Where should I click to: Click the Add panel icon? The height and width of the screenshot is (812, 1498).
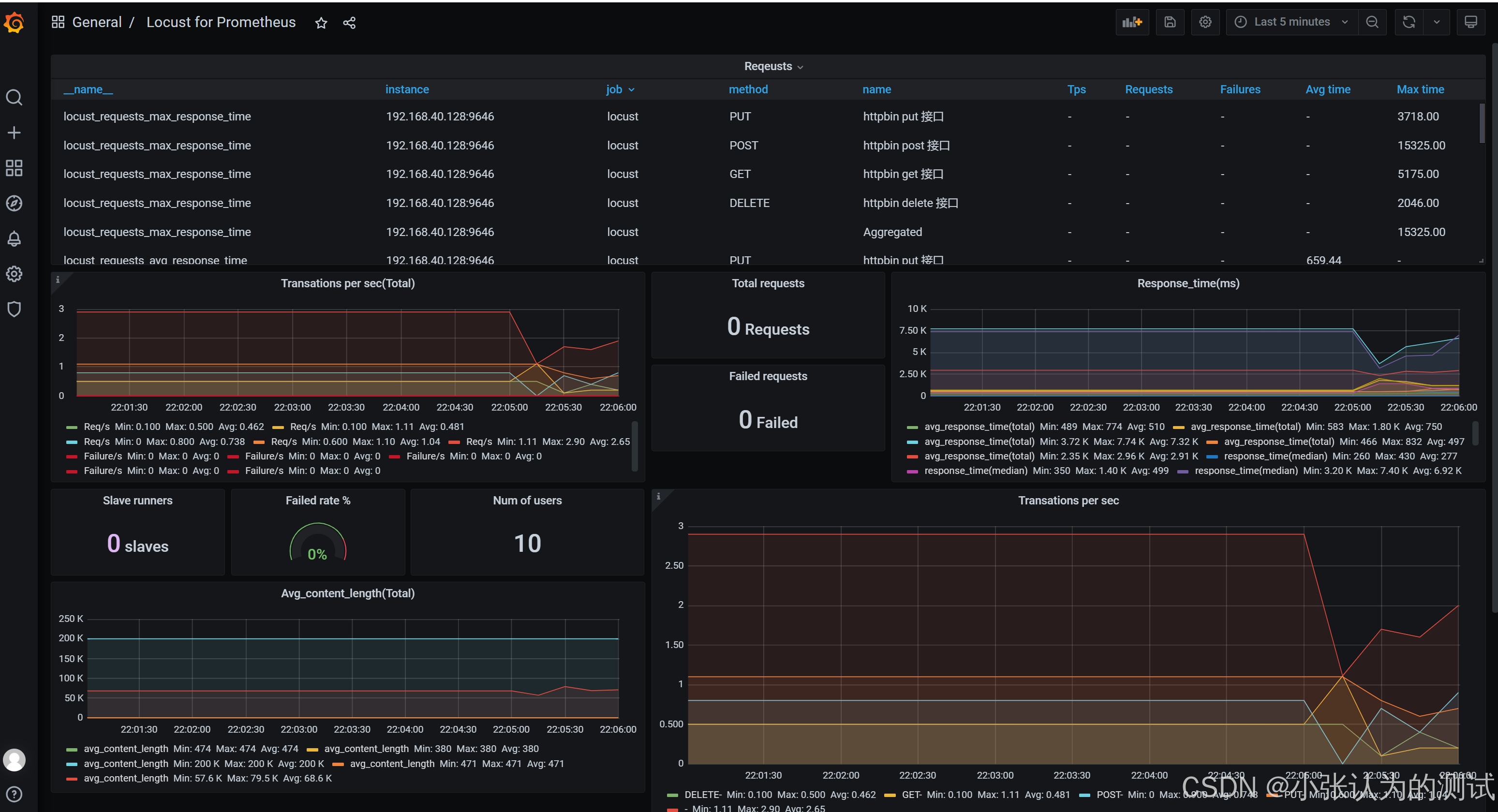coord(1132,22)
